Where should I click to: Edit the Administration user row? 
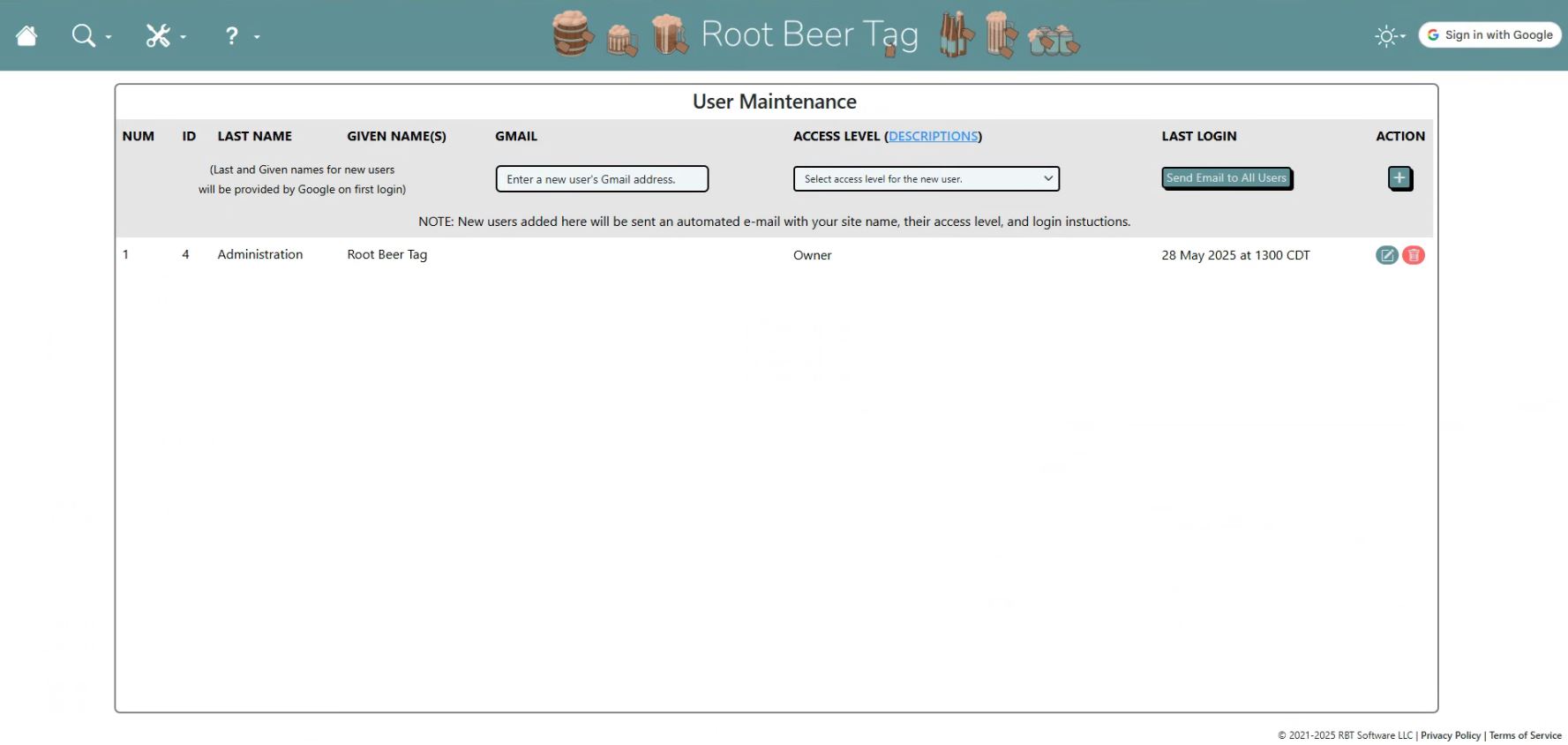point(1386,255)
